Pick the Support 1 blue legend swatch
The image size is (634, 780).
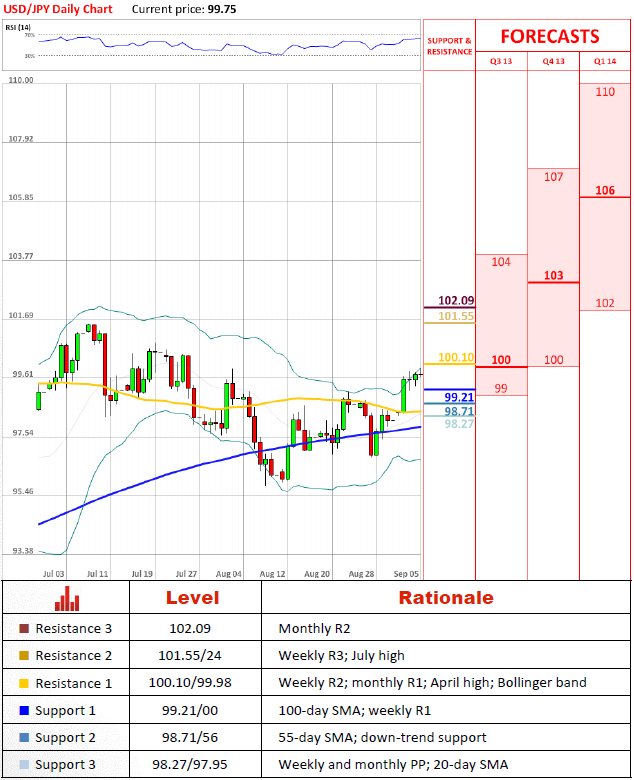click(24, 710)
